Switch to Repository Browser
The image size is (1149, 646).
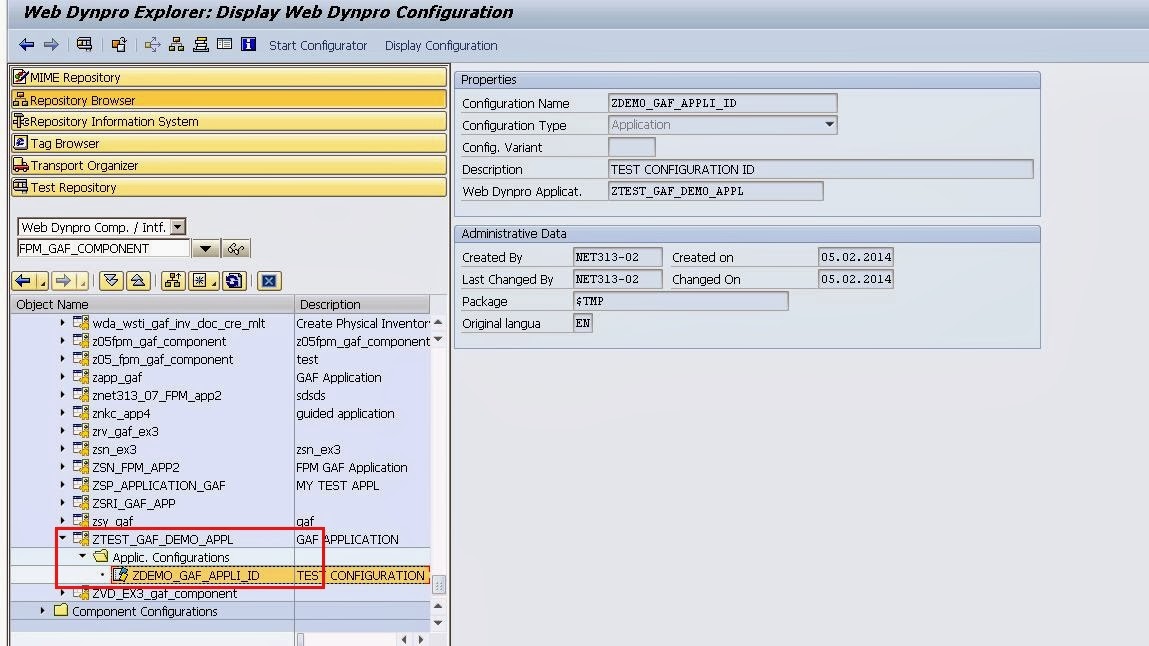[x=229, y=100]
